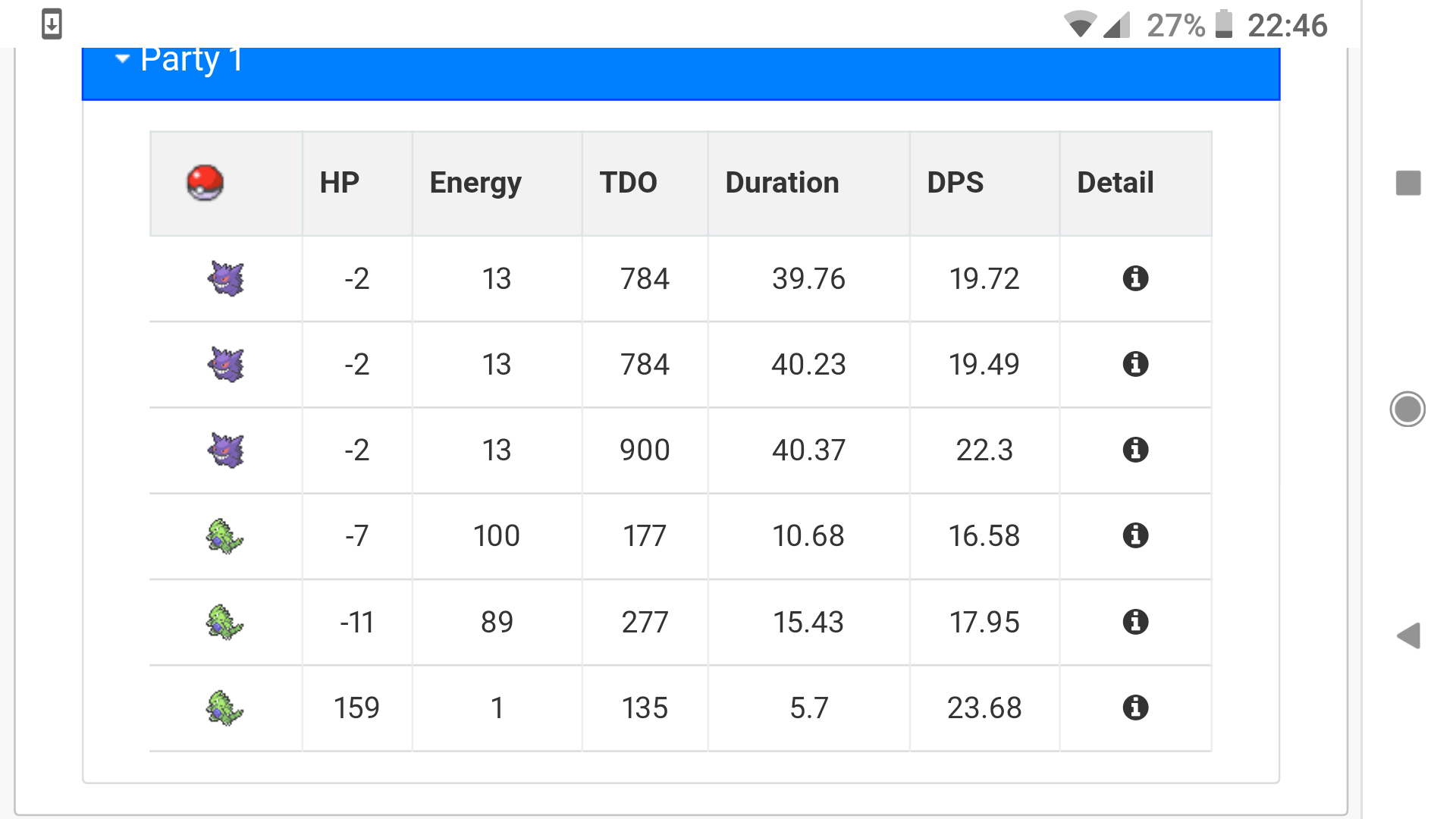Click the status bar clock 22:46
Viewport: 1456px width, 819px height.
(1288, 26)
